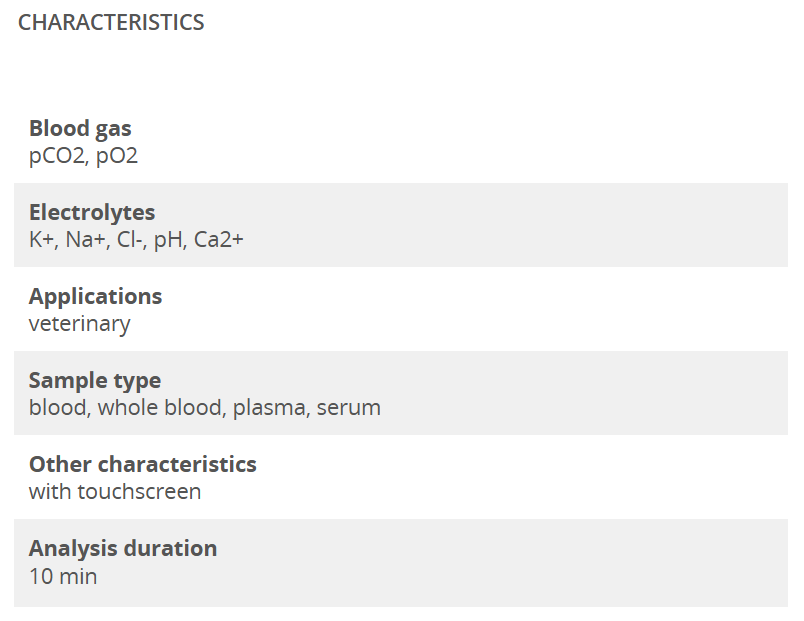Click the veterinary value

(x=79, y=324)
